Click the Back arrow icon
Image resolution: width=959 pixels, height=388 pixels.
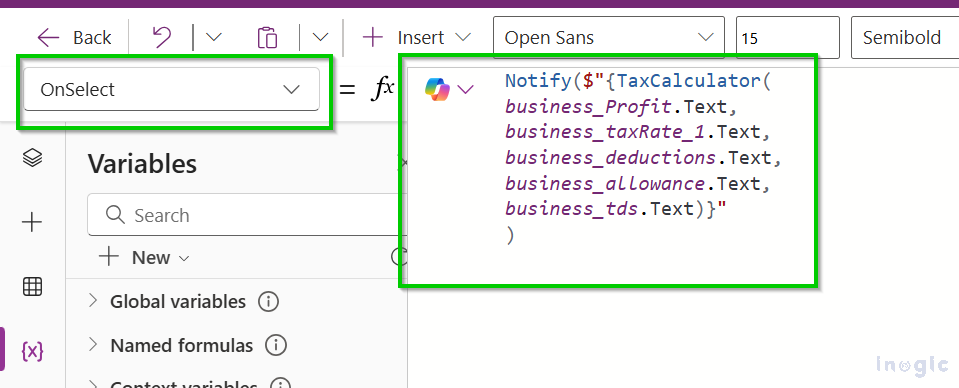(48, 38)
